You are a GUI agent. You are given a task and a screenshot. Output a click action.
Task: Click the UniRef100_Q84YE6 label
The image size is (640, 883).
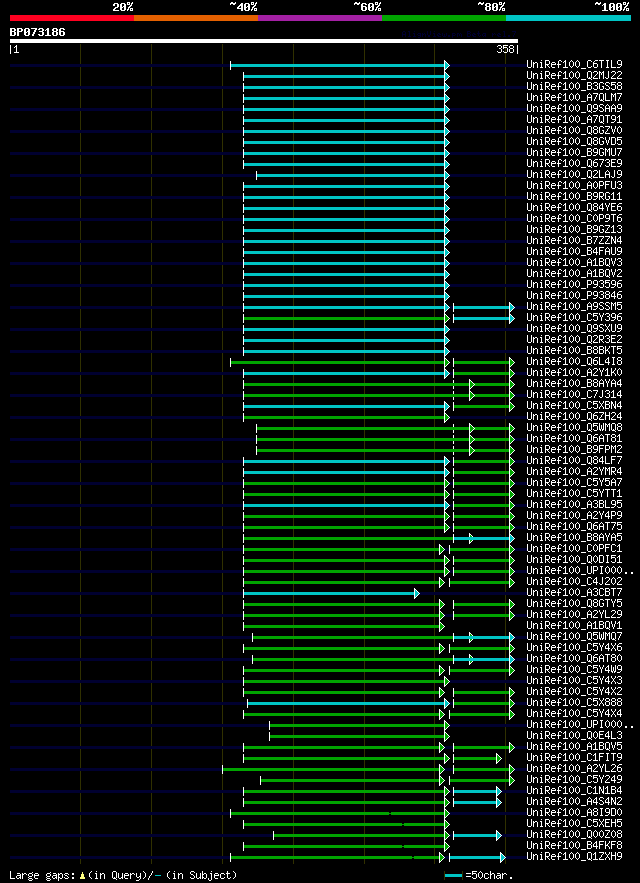tap(574, 208)
